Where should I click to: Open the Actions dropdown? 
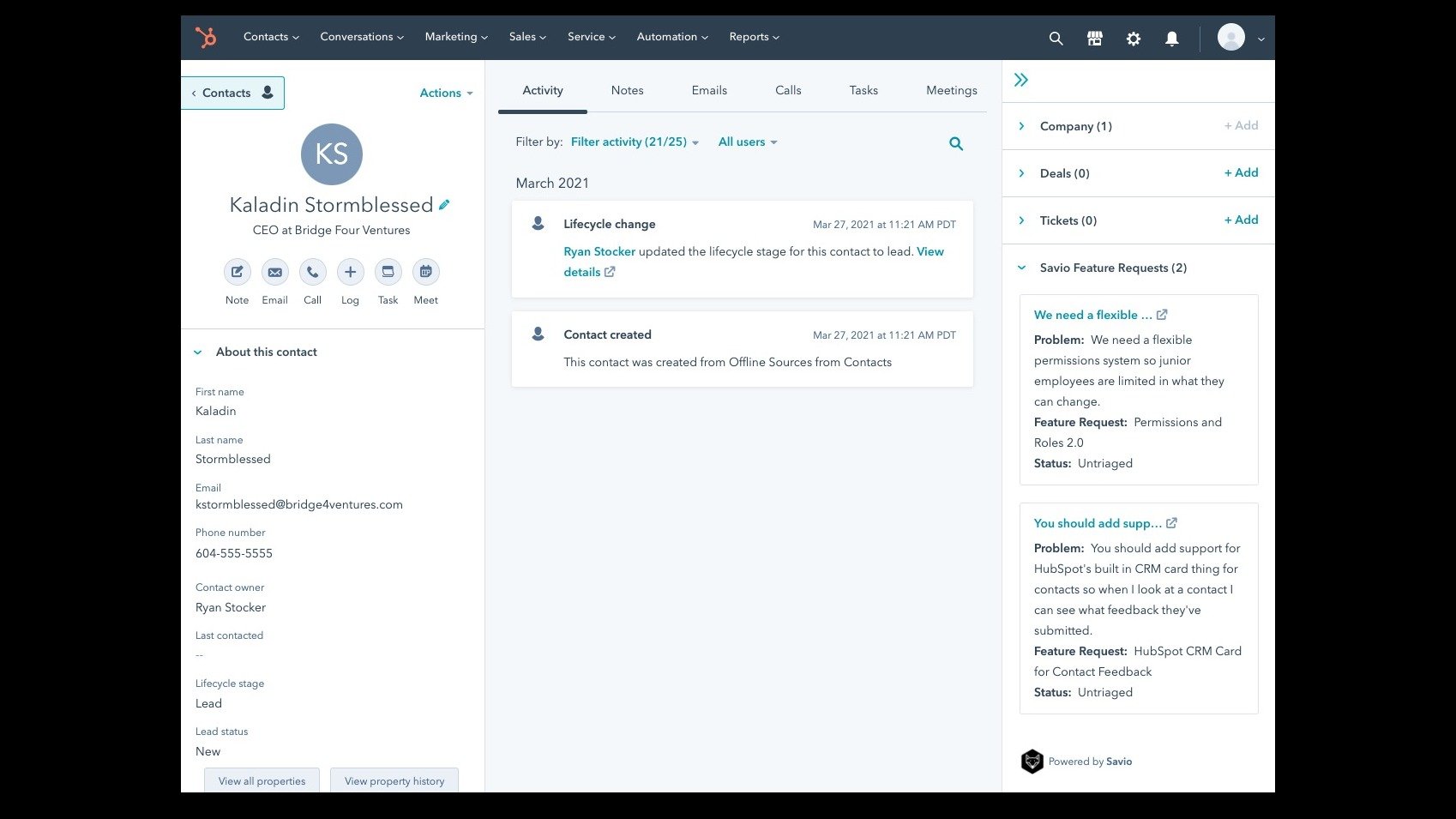click(x=446, y=93)
